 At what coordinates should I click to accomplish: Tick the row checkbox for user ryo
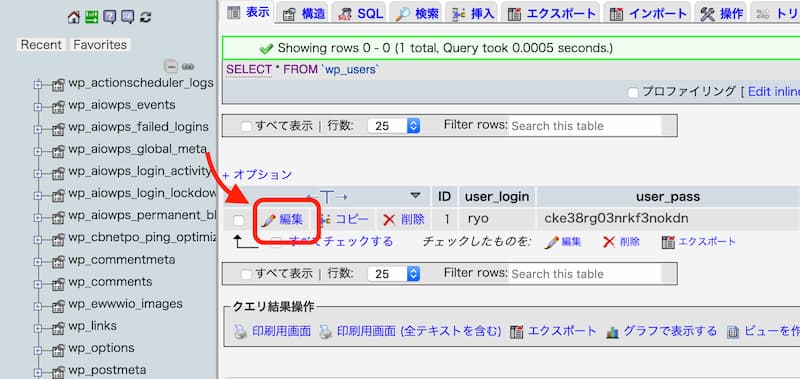(239, 220)
